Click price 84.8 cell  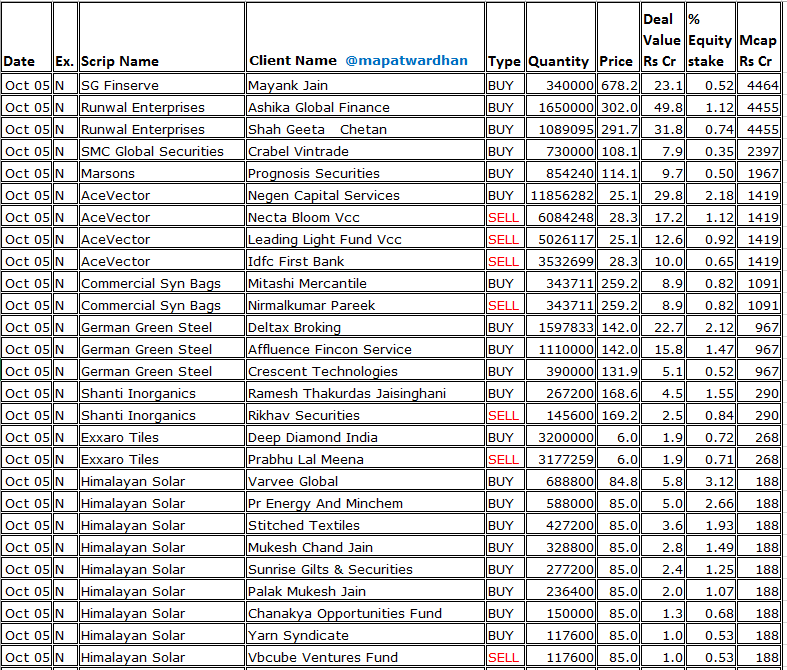618,482
